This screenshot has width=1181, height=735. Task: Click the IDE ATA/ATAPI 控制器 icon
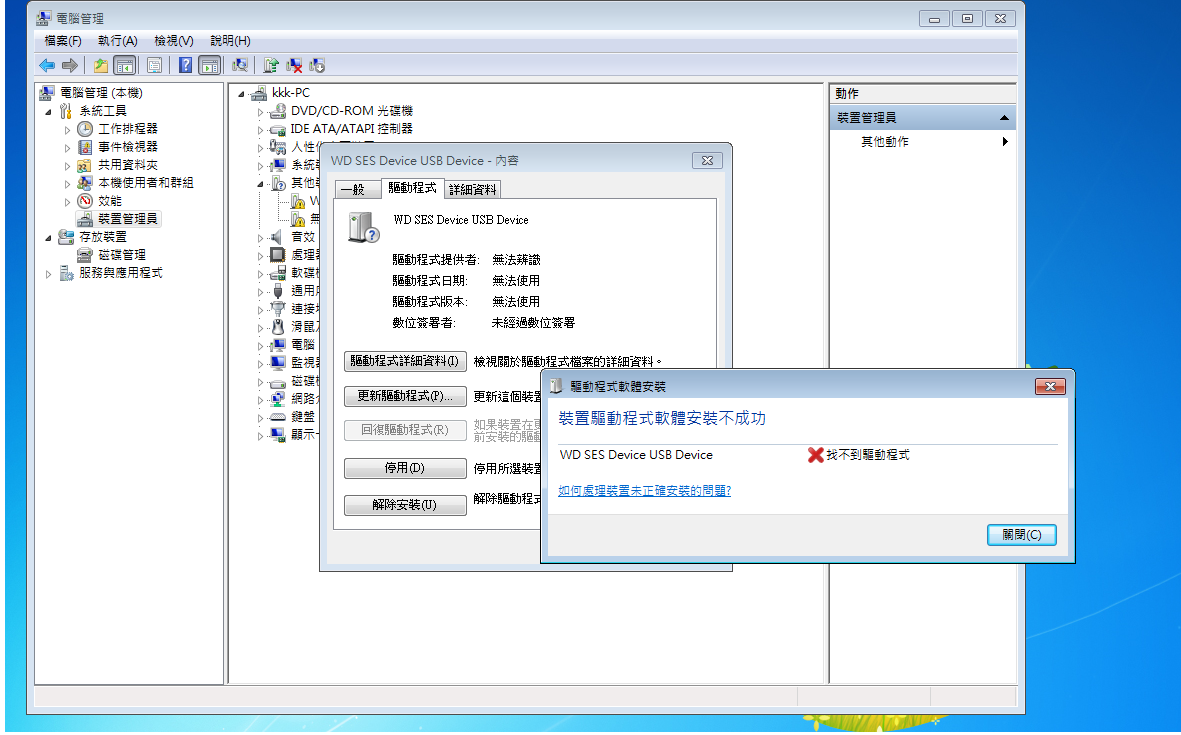coord(277,130)
